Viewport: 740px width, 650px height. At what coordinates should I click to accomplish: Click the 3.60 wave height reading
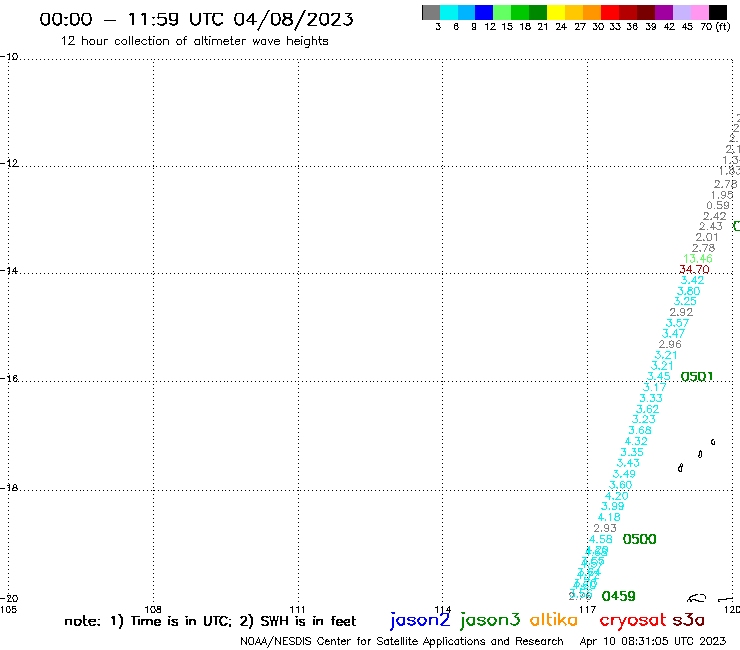[621, 485]
